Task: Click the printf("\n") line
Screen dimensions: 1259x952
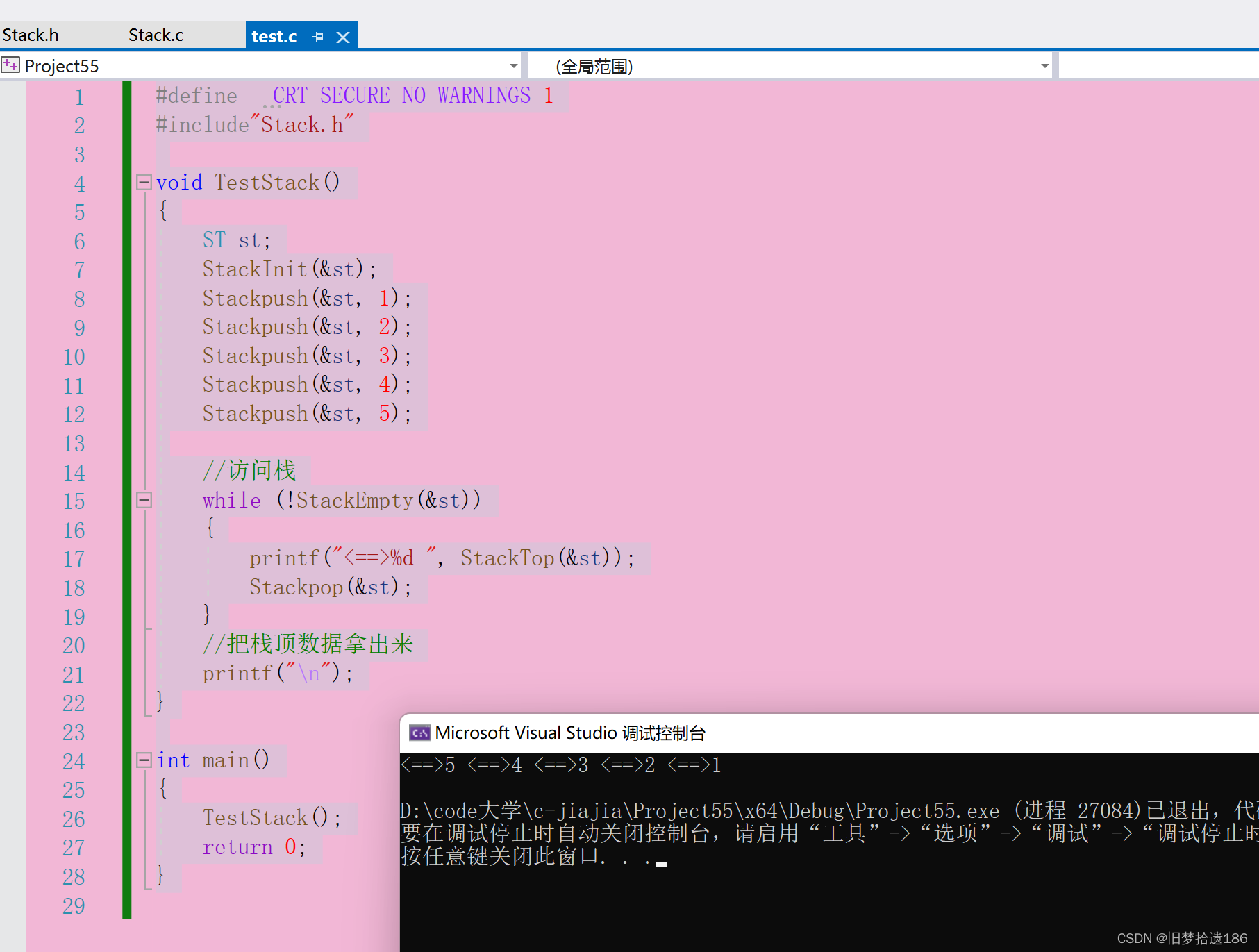Action: pyautogui.click(x=278, y=673)
